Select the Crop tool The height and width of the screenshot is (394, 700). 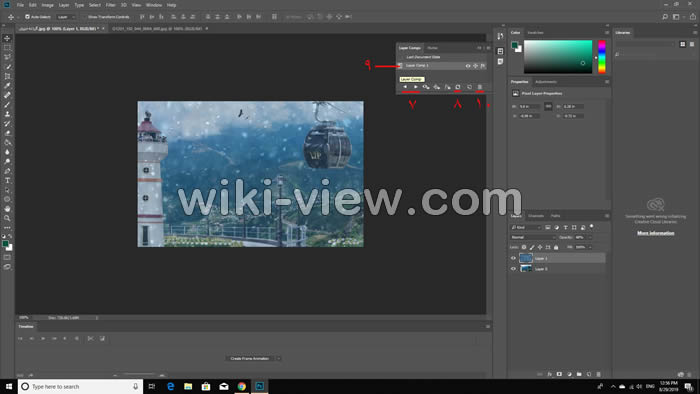coord(7,76)
